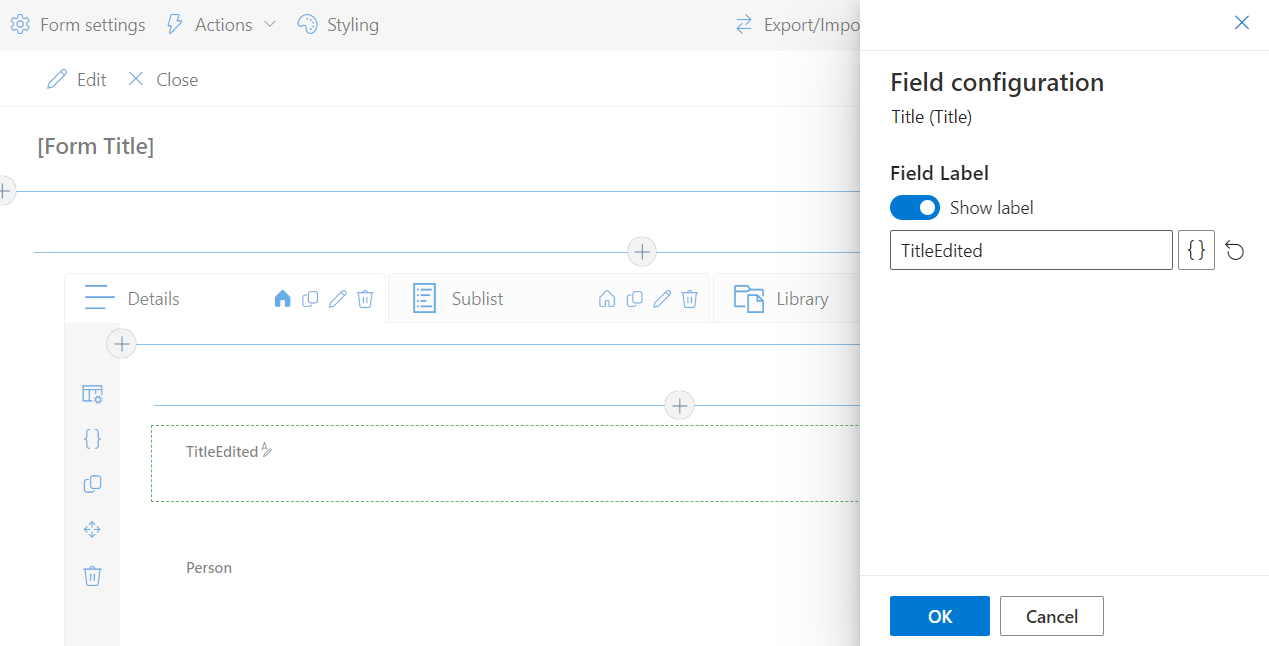Screen dimensions: 1269x646
Task: Click the expression braces button beside label input
Action: pos(1196,251)
